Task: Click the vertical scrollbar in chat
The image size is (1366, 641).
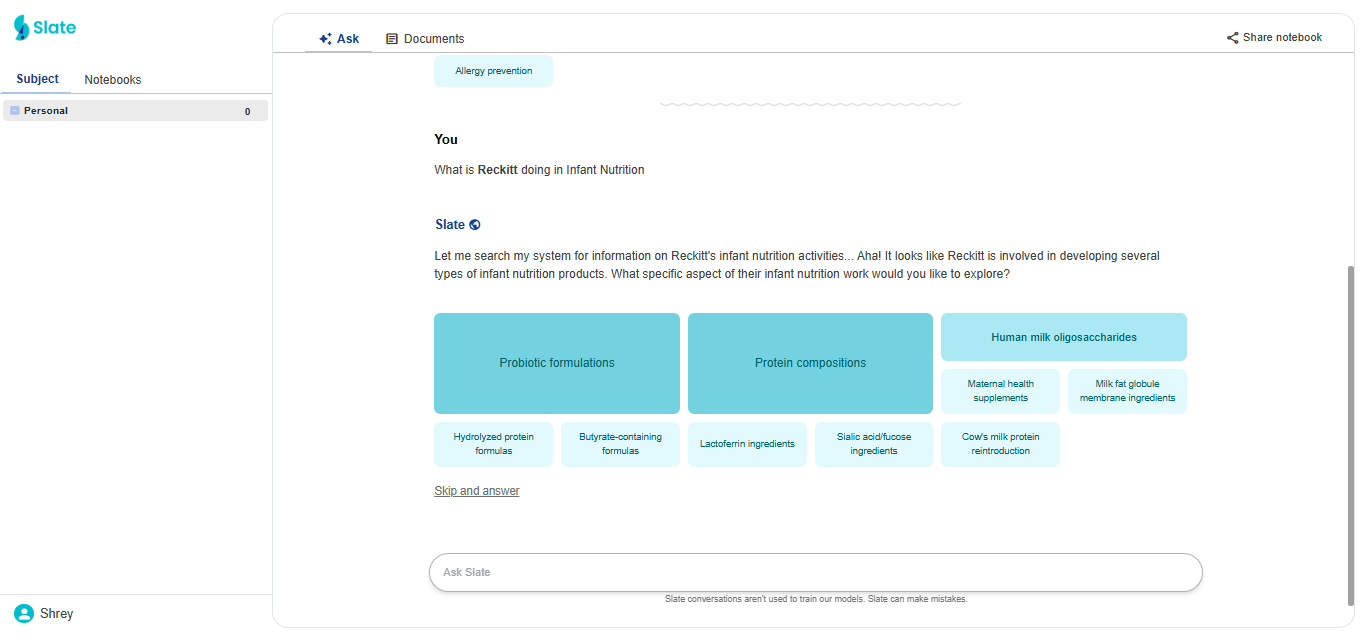Action: (1352, 430)
